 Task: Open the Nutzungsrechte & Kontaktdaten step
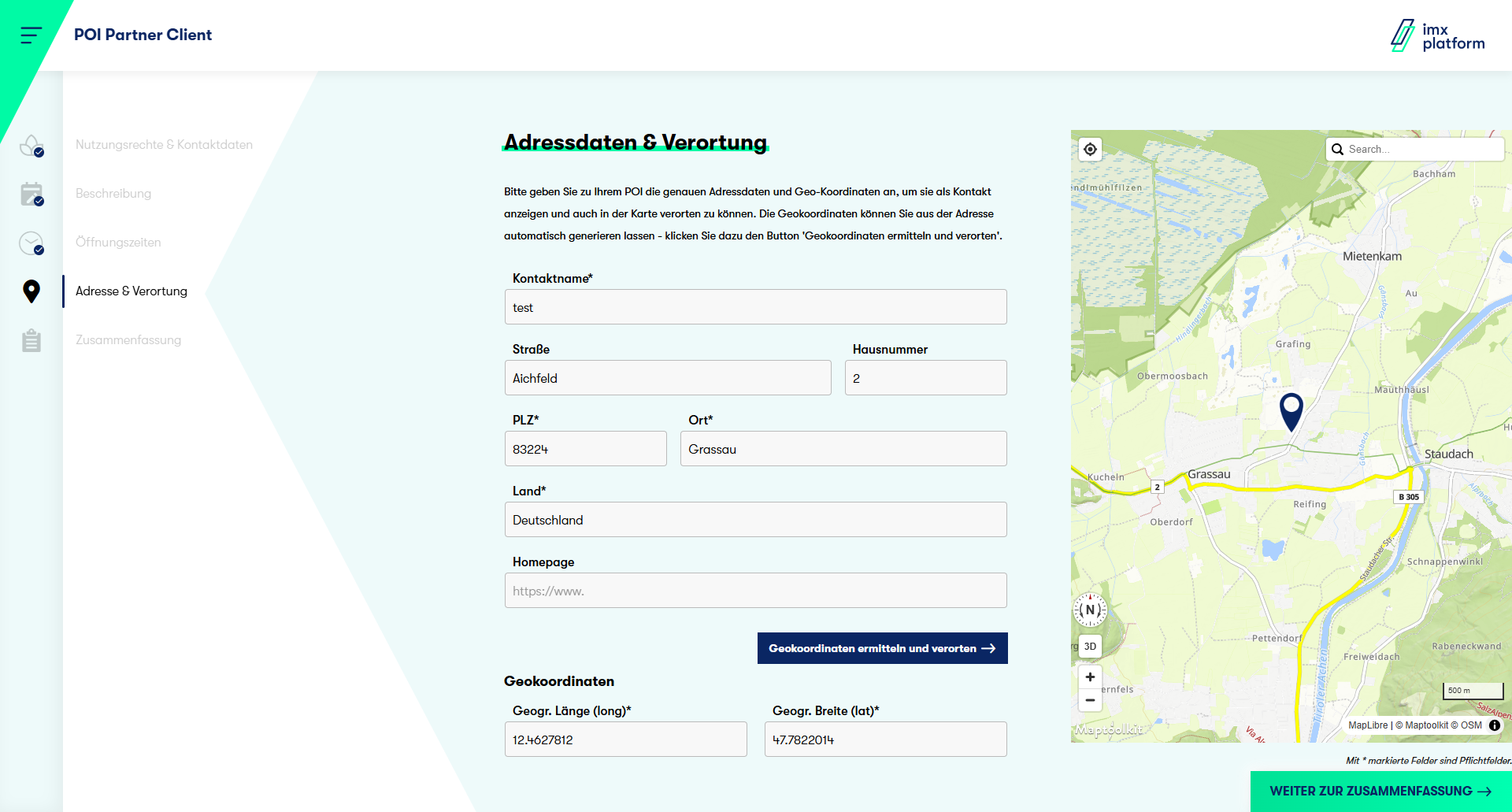point(164,145)
